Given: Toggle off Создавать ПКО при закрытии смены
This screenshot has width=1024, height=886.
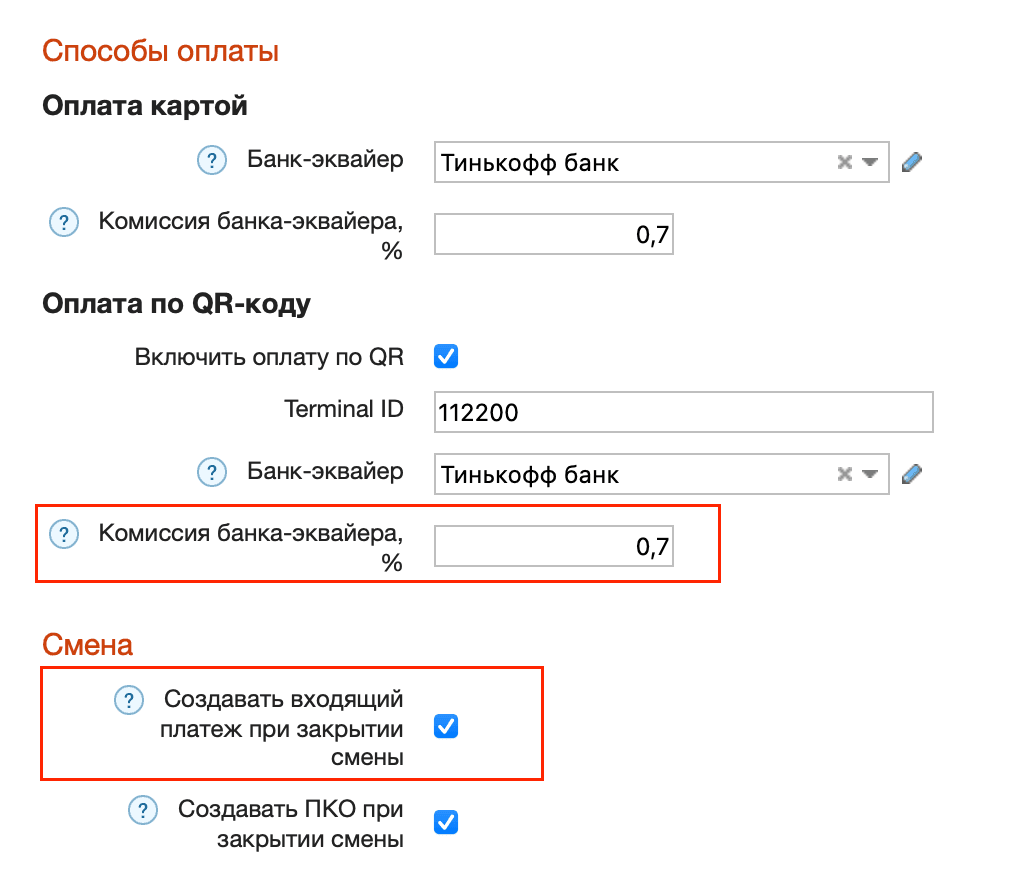Looking at the screenshot, I should point(445,822).
